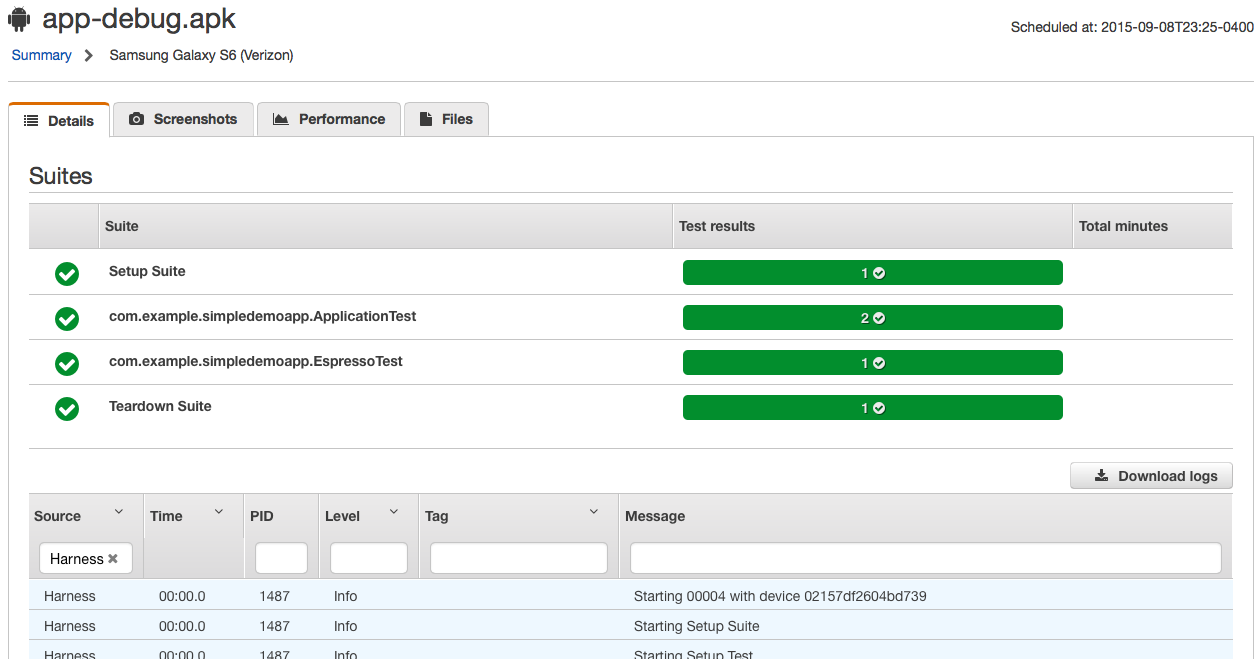Viewport: 1256px width, 659px height.
Task: Click the Android robot icon beside app-debug.apk
Action: 19,19
